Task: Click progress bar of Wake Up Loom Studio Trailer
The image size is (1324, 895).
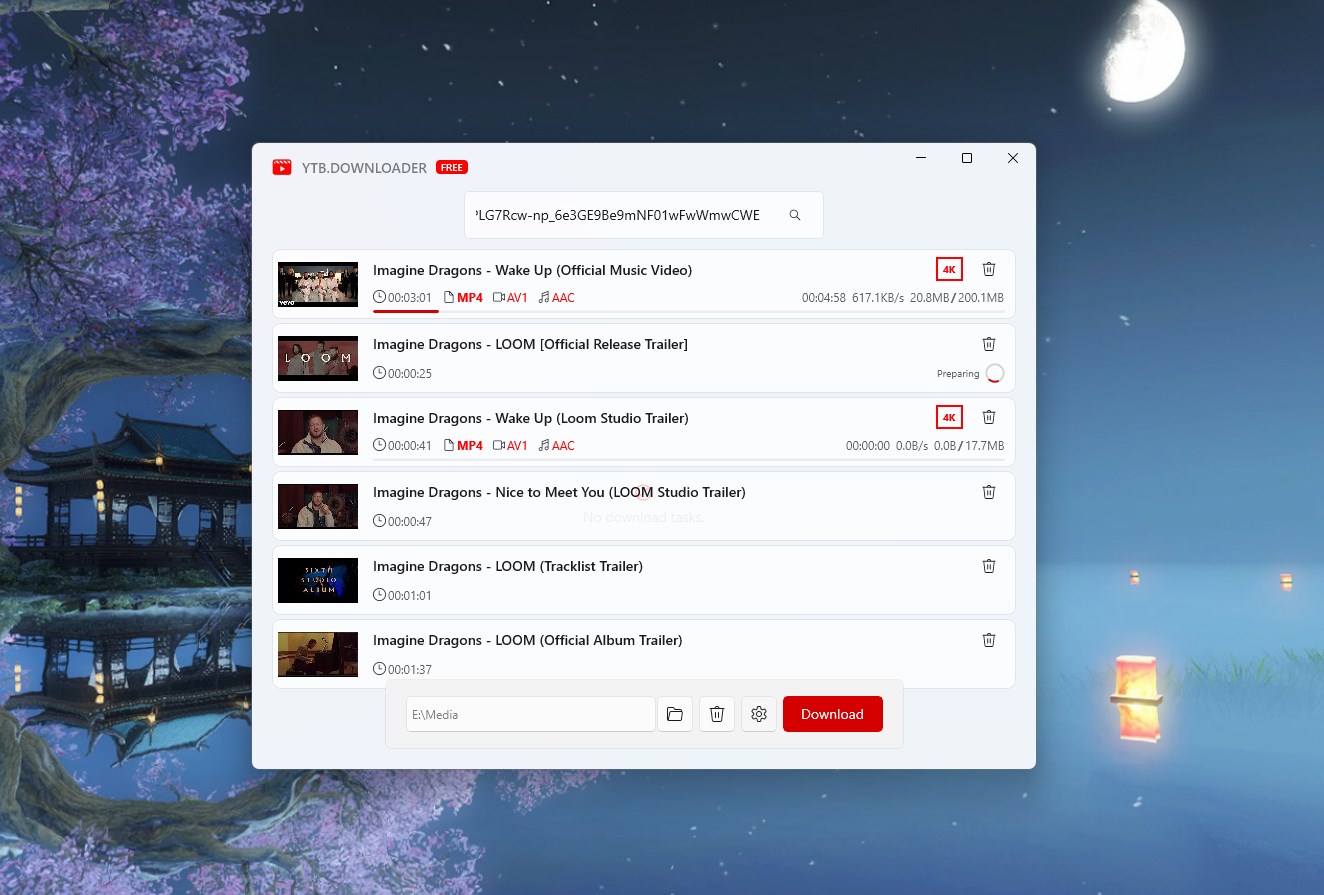Action: 689,459
